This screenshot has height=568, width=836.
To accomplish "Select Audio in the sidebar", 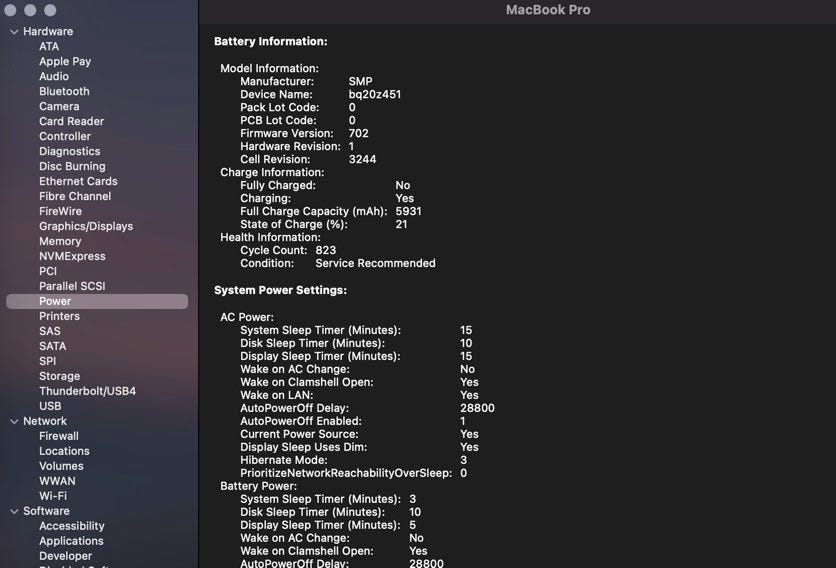I will (x=54, y=76).
